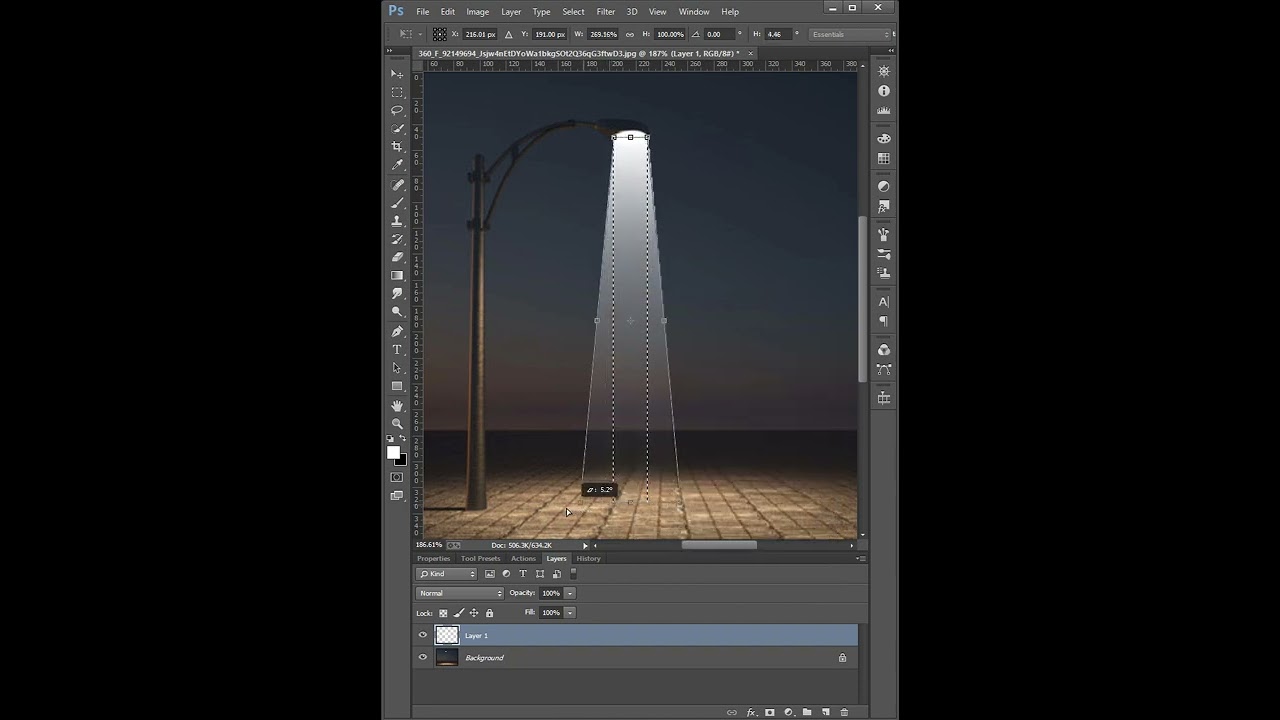Open the status bar Doc info arrow
Screen dimensions: 1280x720
tap(585, 545)
